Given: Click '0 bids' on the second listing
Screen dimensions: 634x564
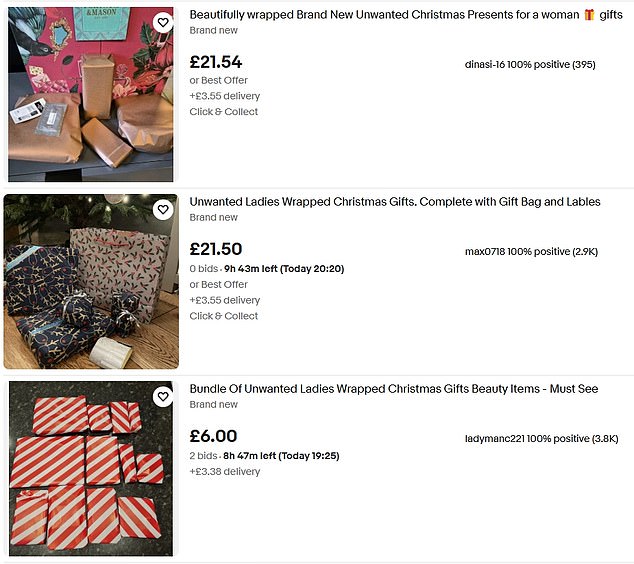Looking at the screenshot, I should click(205, 269).
